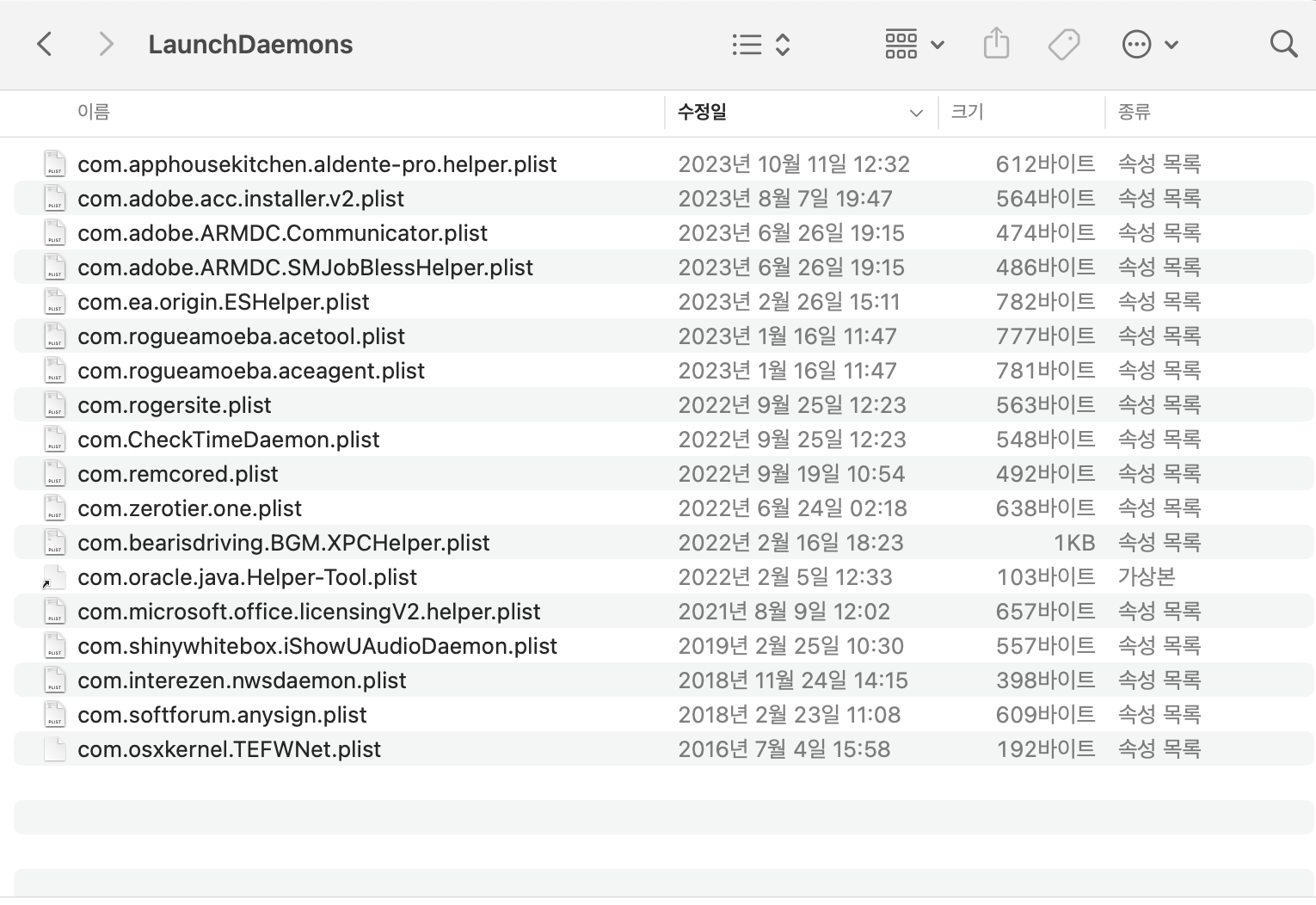Click the java.Helper-Tool.plist alias icon
This screenshot has height=905, width=1316.
point(55,576)
